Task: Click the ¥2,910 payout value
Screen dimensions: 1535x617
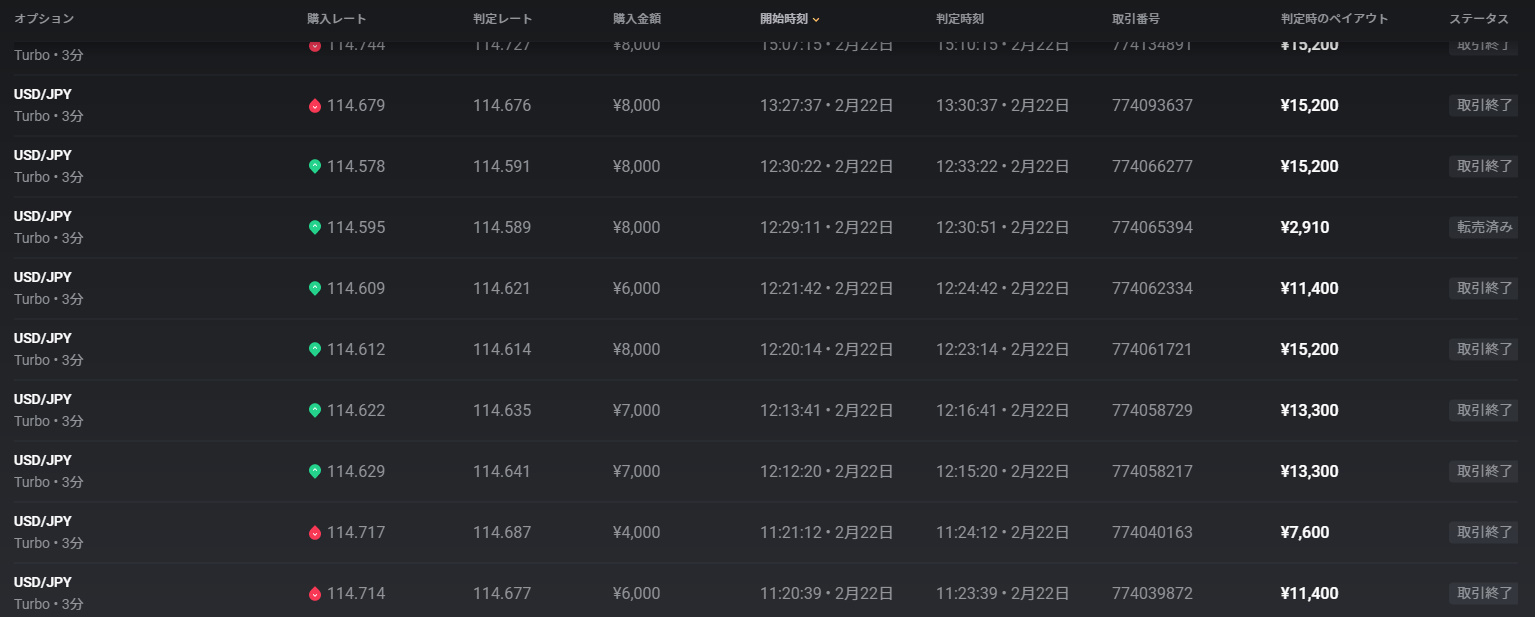Action: (x=1305, y=228)
